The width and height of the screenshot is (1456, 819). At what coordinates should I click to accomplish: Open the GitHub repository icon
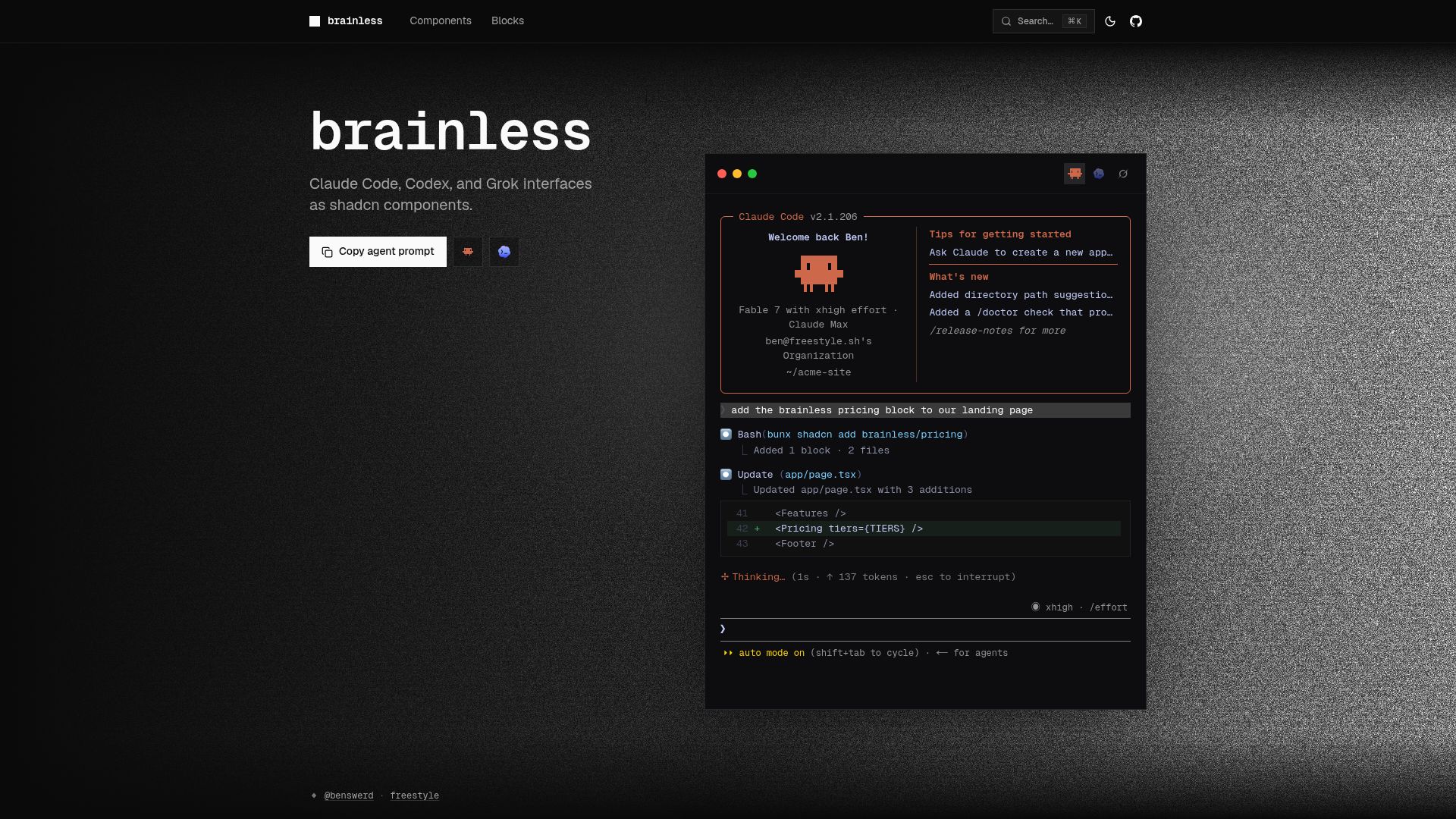click(1136, 21)
